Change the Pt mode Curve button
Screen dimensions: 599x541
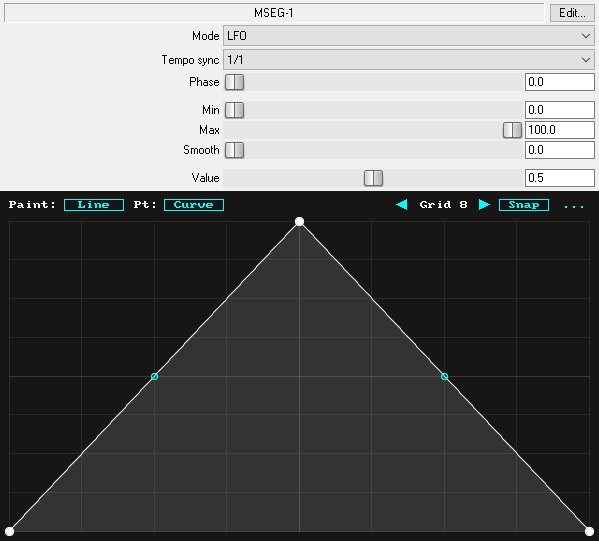click(x=194, y=205)
